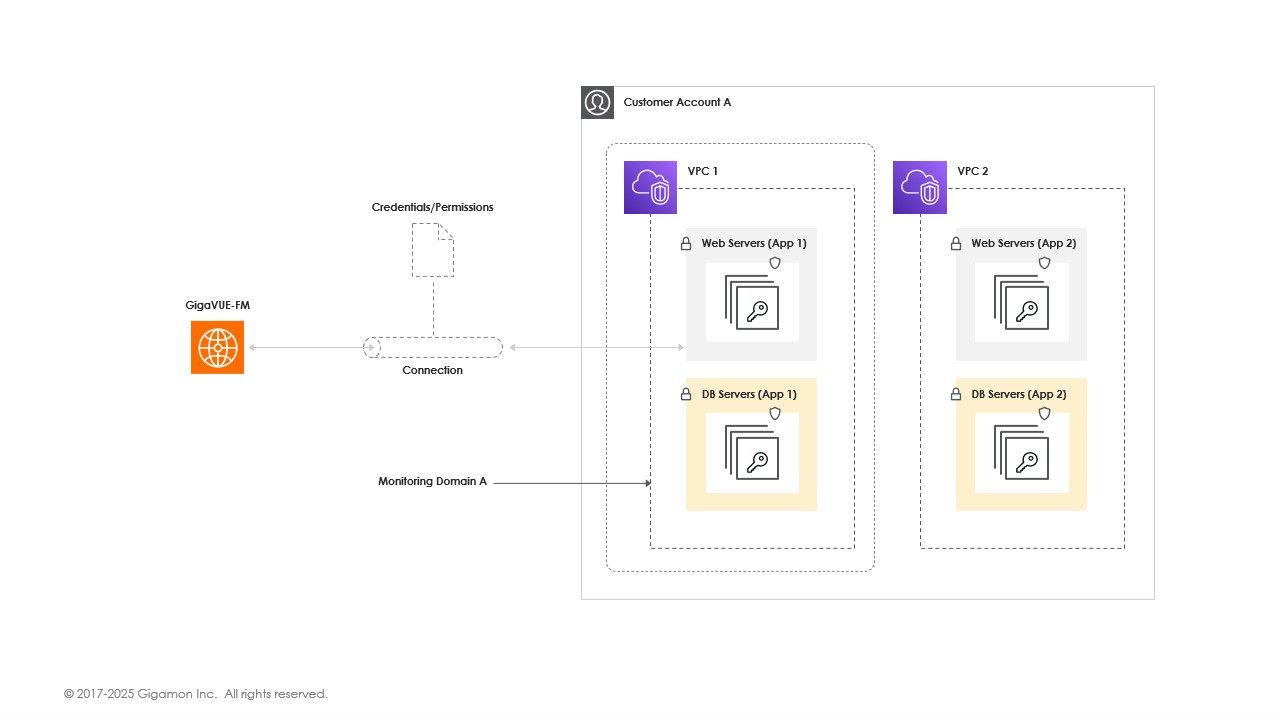Click the lock icon beside DB Servers (App 2)
This screenshot has height=720, width=1280.
956,395
